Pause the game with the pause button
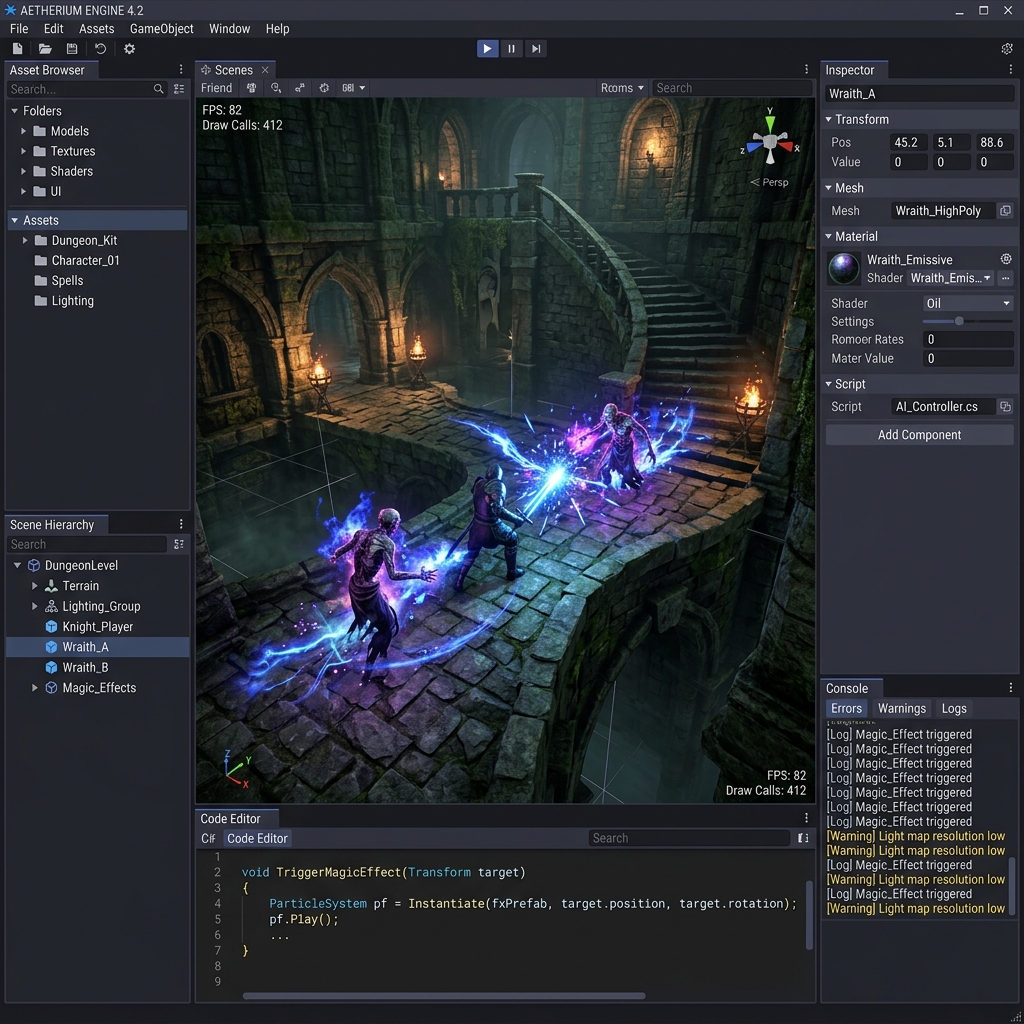Screen dimensions: 1024x1024 pyautogui.click(x=511, y=48)
